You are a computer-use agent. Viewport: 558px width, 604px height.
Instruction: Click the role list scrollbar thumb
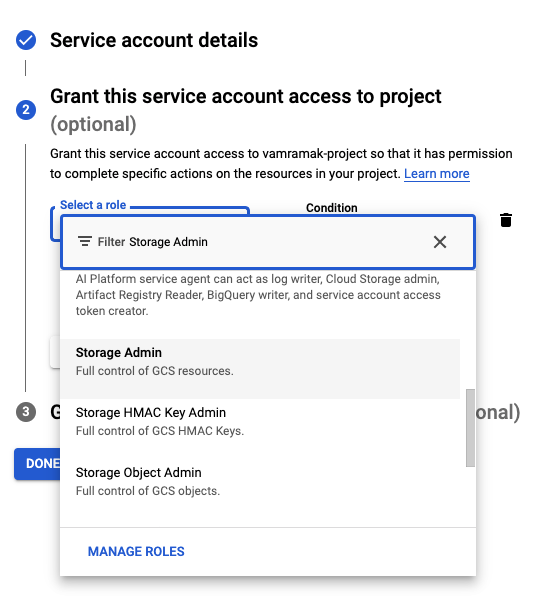click(470, 428)
